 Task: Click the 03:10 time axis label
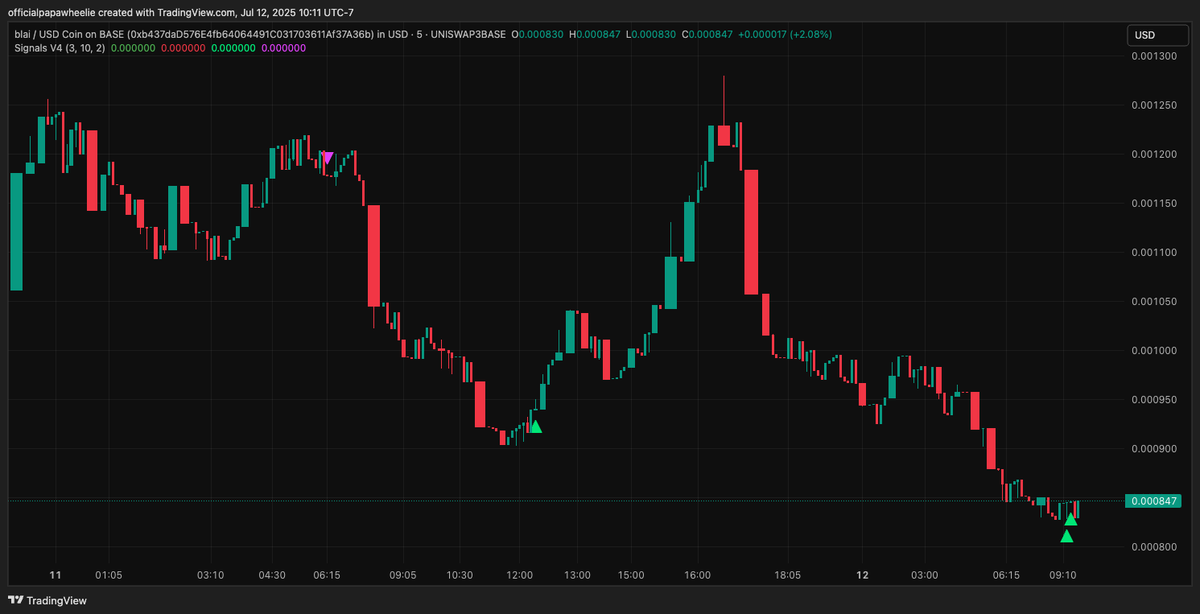click(x=210, y=575)
